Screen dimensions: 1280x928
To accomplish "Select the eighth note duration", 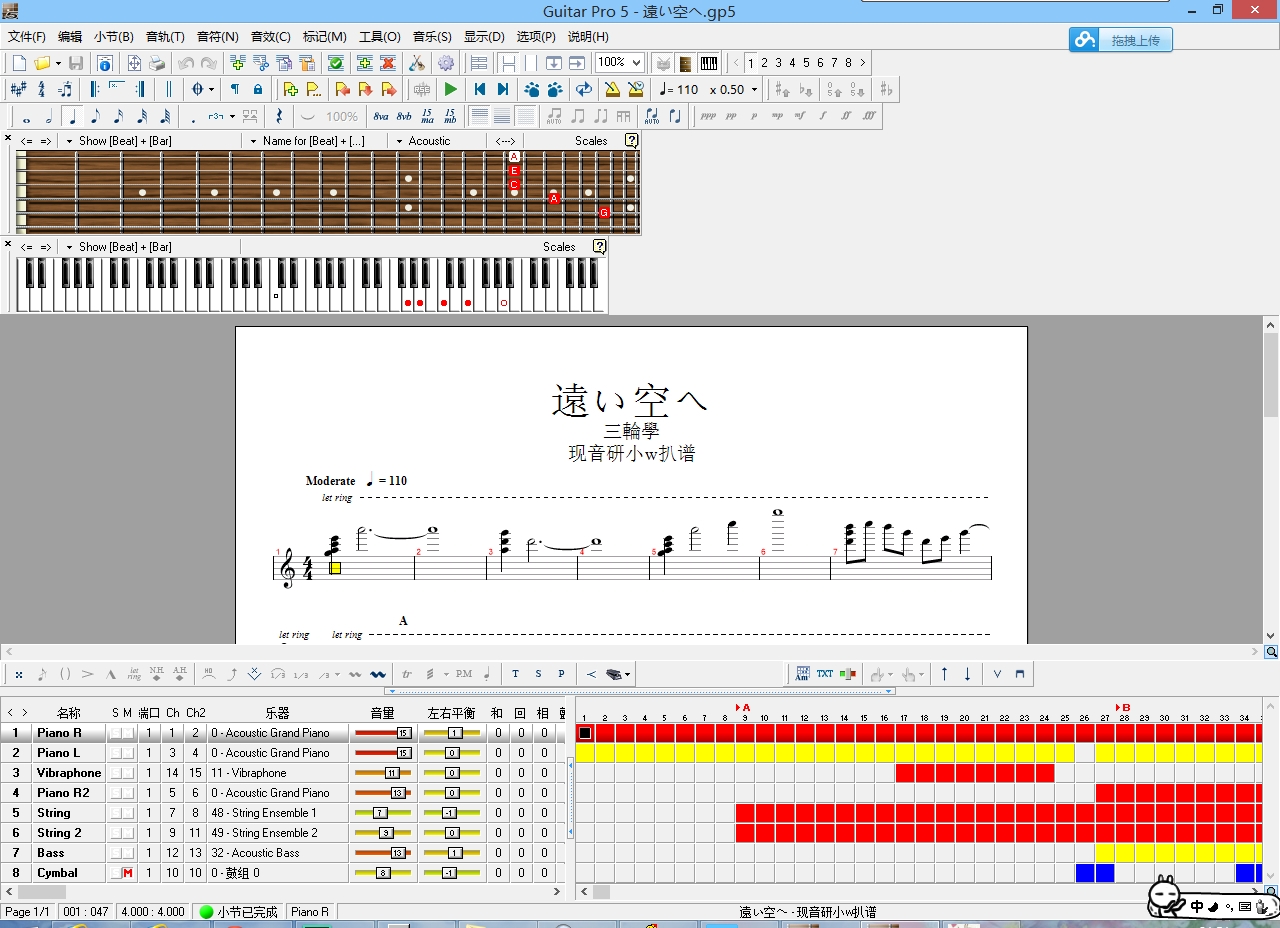I will [96, 116].
